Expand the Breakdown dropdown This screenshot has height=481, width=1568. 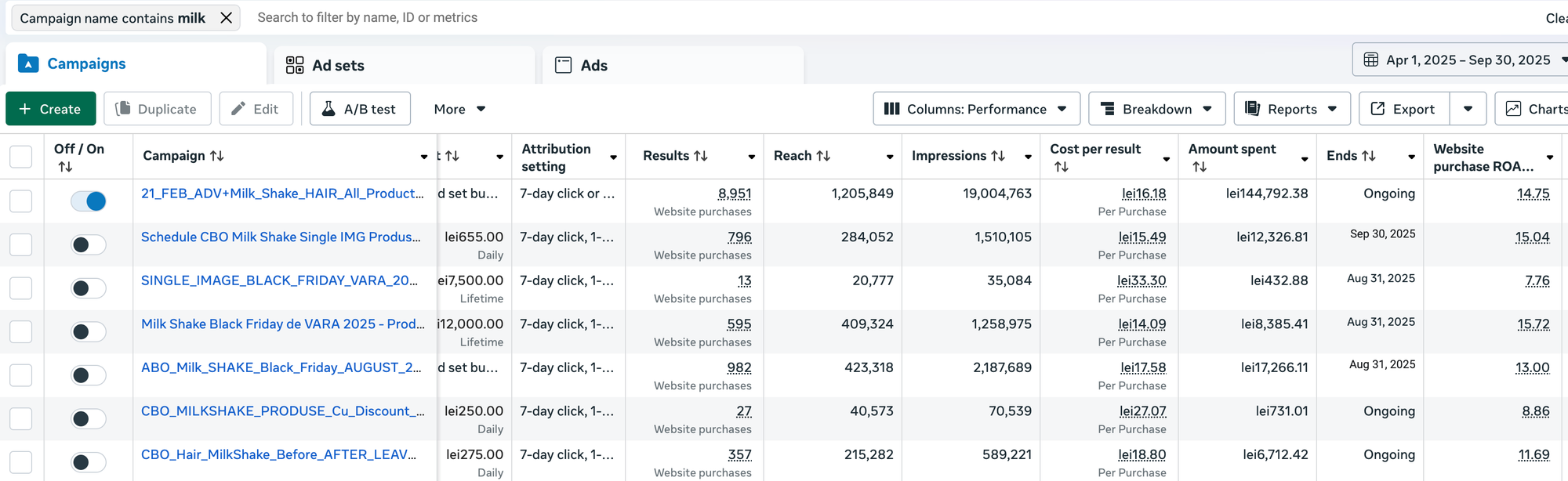coord(1156,109)
